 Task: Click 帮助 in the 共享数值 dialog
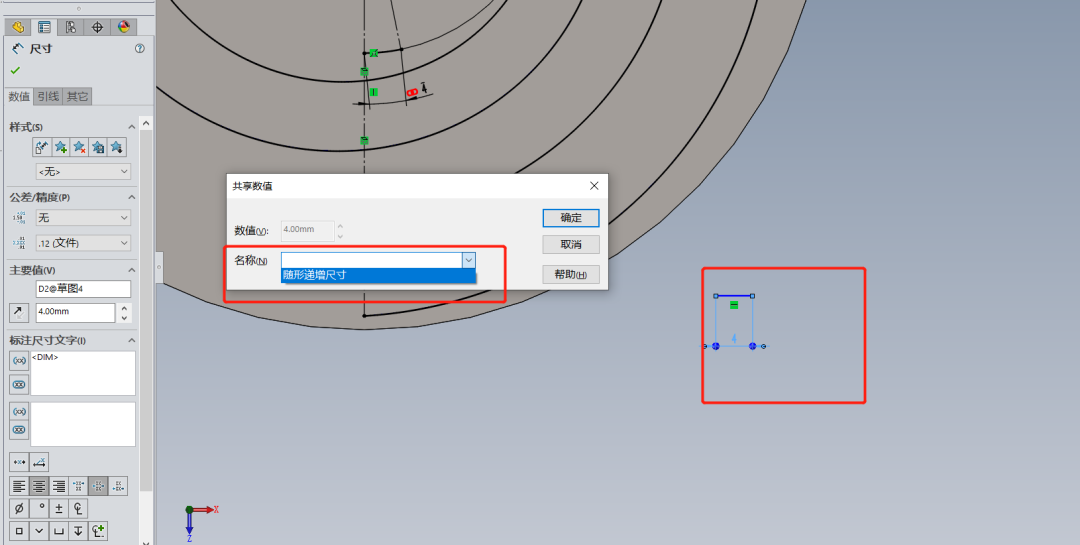point(571,274)
